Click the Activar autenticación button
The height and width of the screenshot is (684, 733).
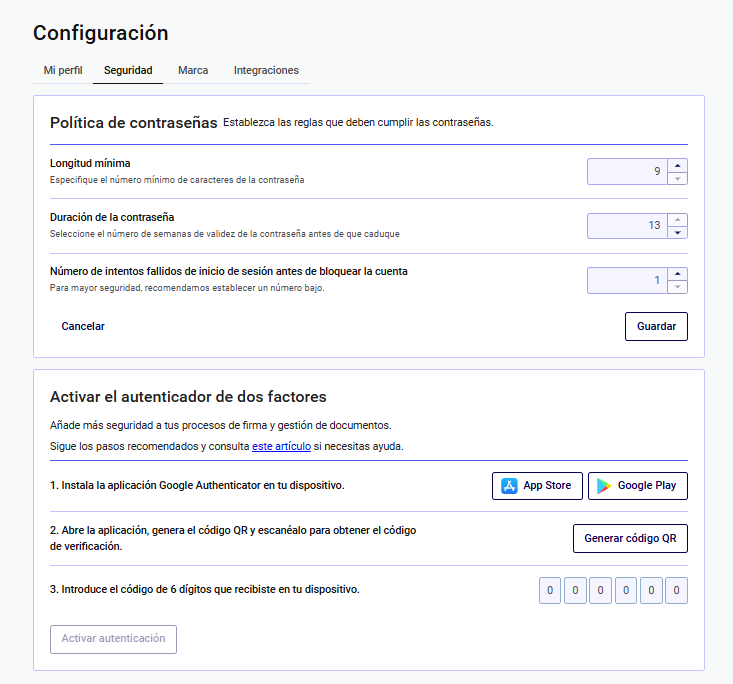click(x=113, y=639)
